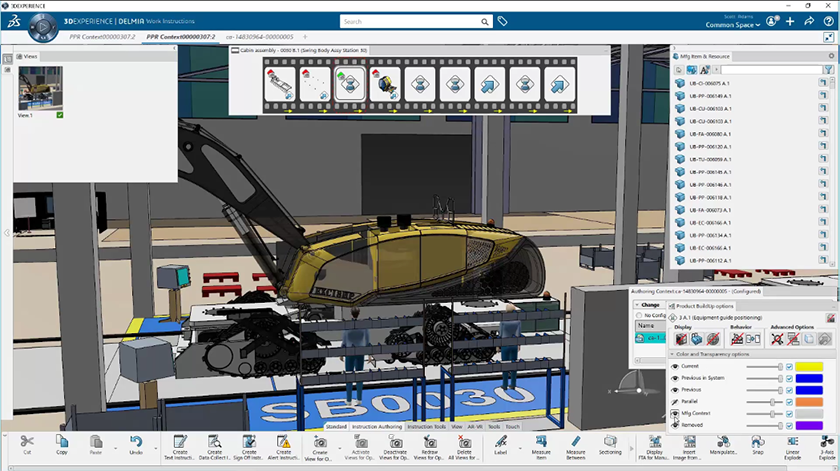840x471 pixels.
Task: Expand the left side panel arrow
Action: (6, 233)
